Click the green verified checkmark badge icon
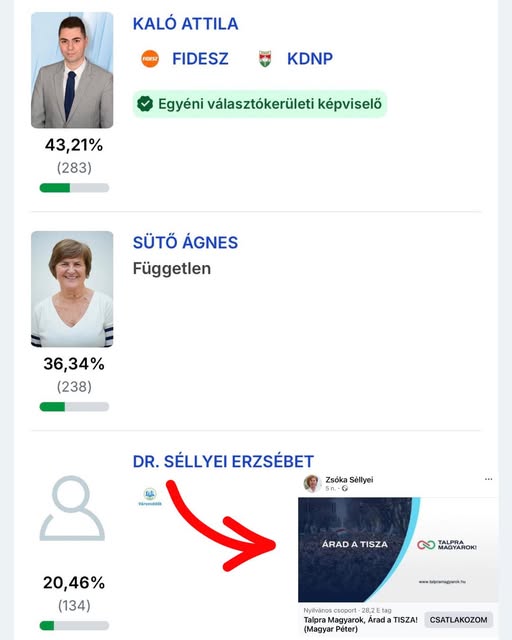 click(145, 104)
